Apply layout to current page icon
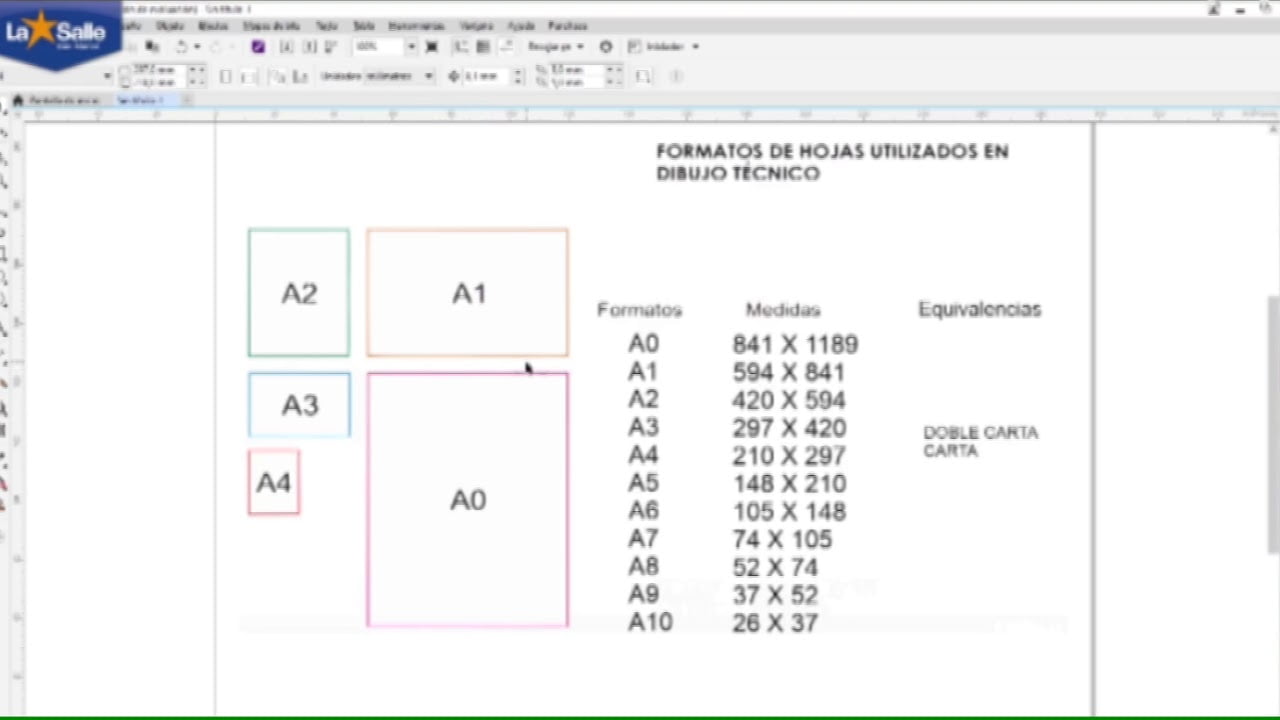The width and height of the screenshot is (1280, 720). (299, 76)
